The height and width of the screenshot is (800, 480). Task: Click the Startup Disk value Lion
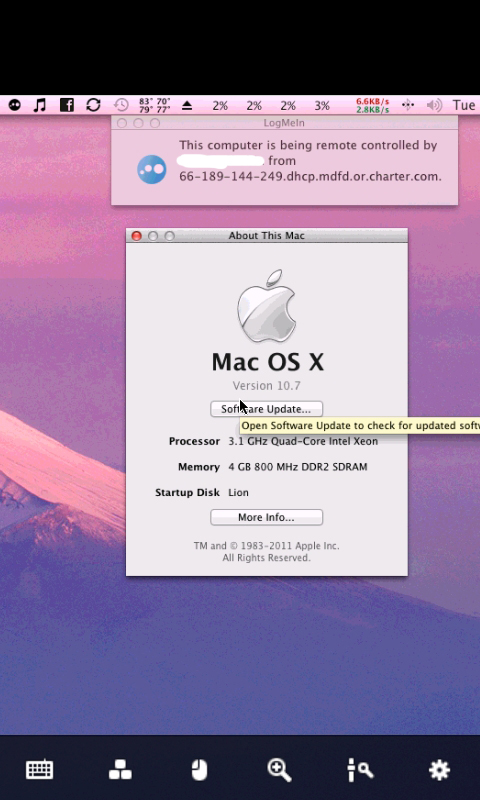point(238,492)
